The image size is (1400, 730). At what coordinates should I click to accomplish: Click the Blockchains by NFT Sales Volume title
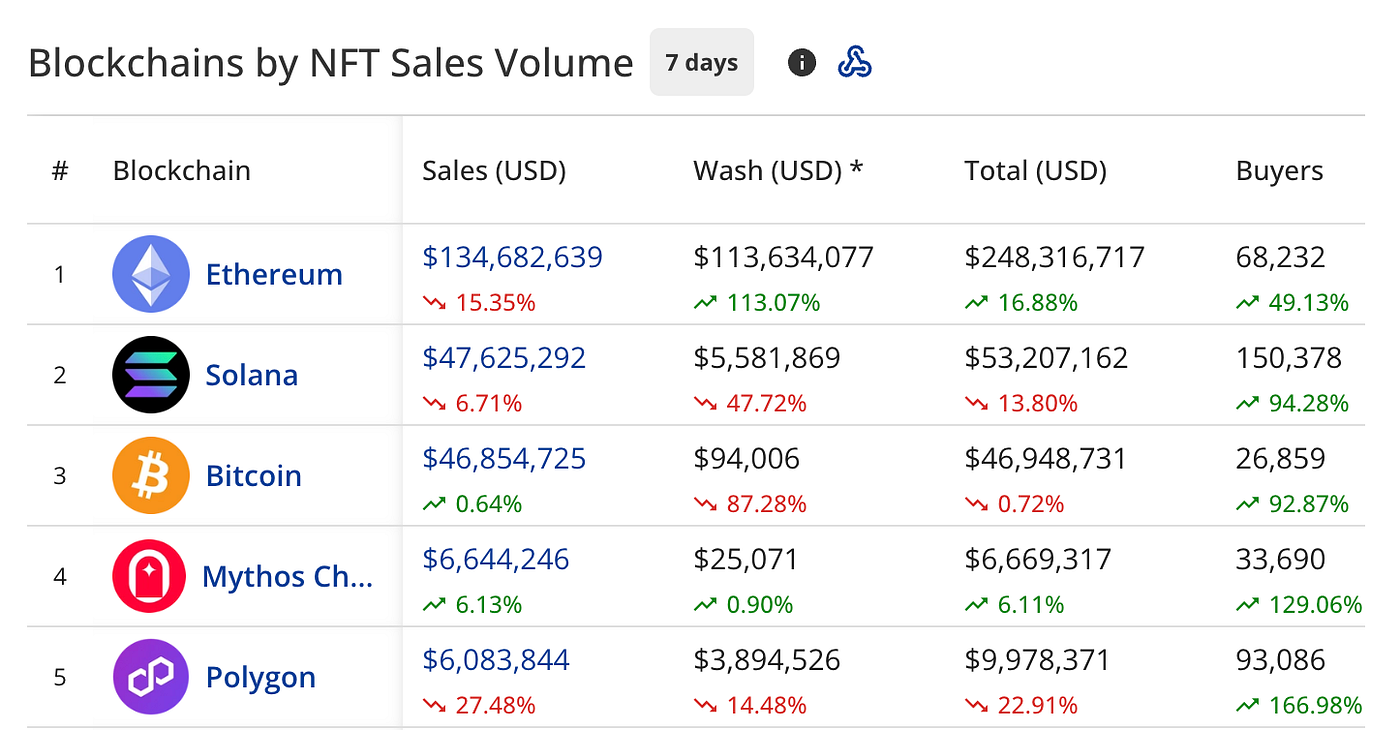(x=331, y=63)
